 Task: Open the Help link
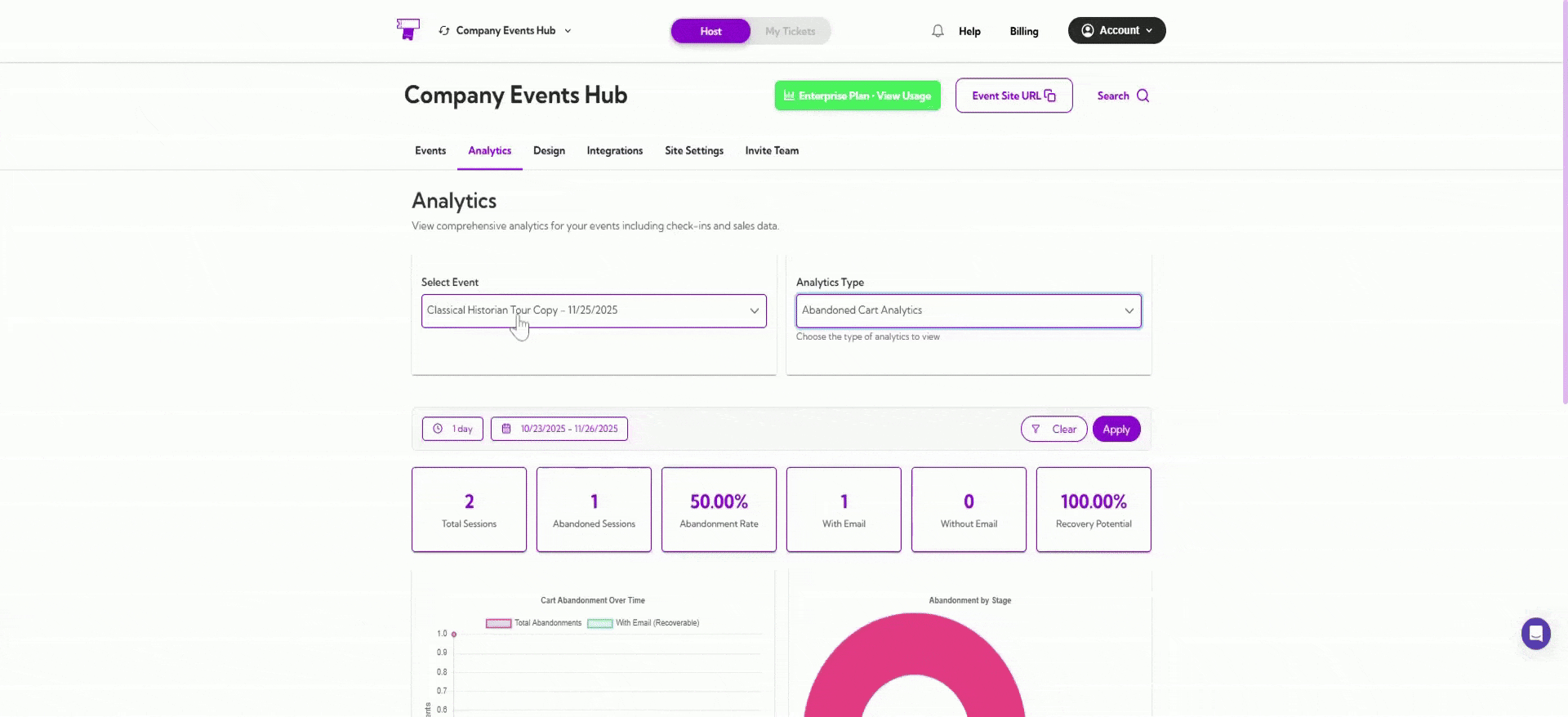pyautogui.click(x=969, y=31)
